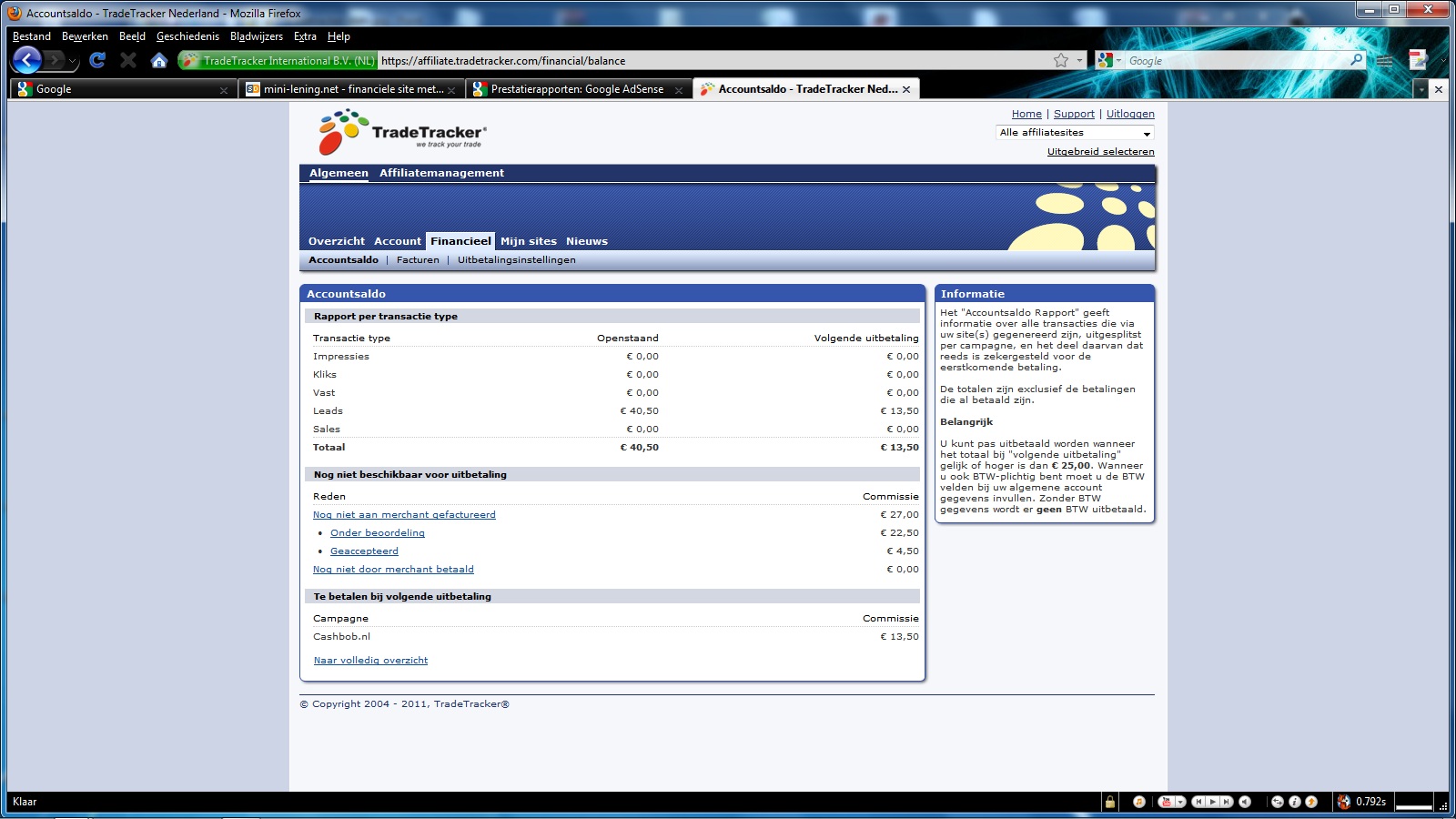Open the Bestand menu
The image size is (1456, 819).
coord(32,36)
